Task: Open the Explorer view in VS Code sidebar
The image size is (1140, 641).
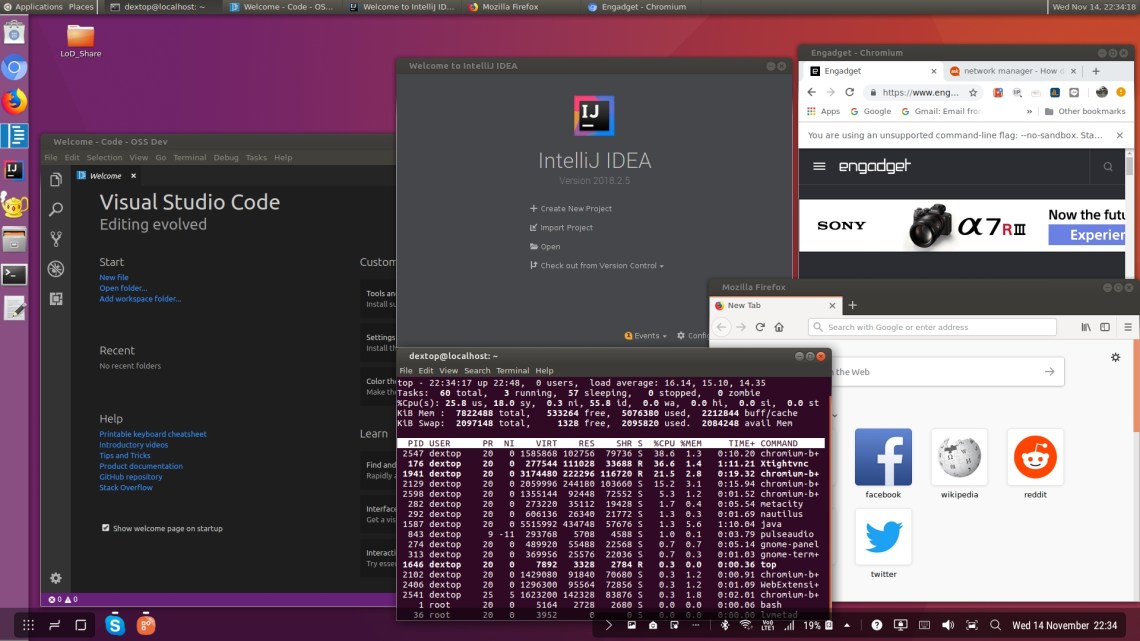Action: point(56,180)
